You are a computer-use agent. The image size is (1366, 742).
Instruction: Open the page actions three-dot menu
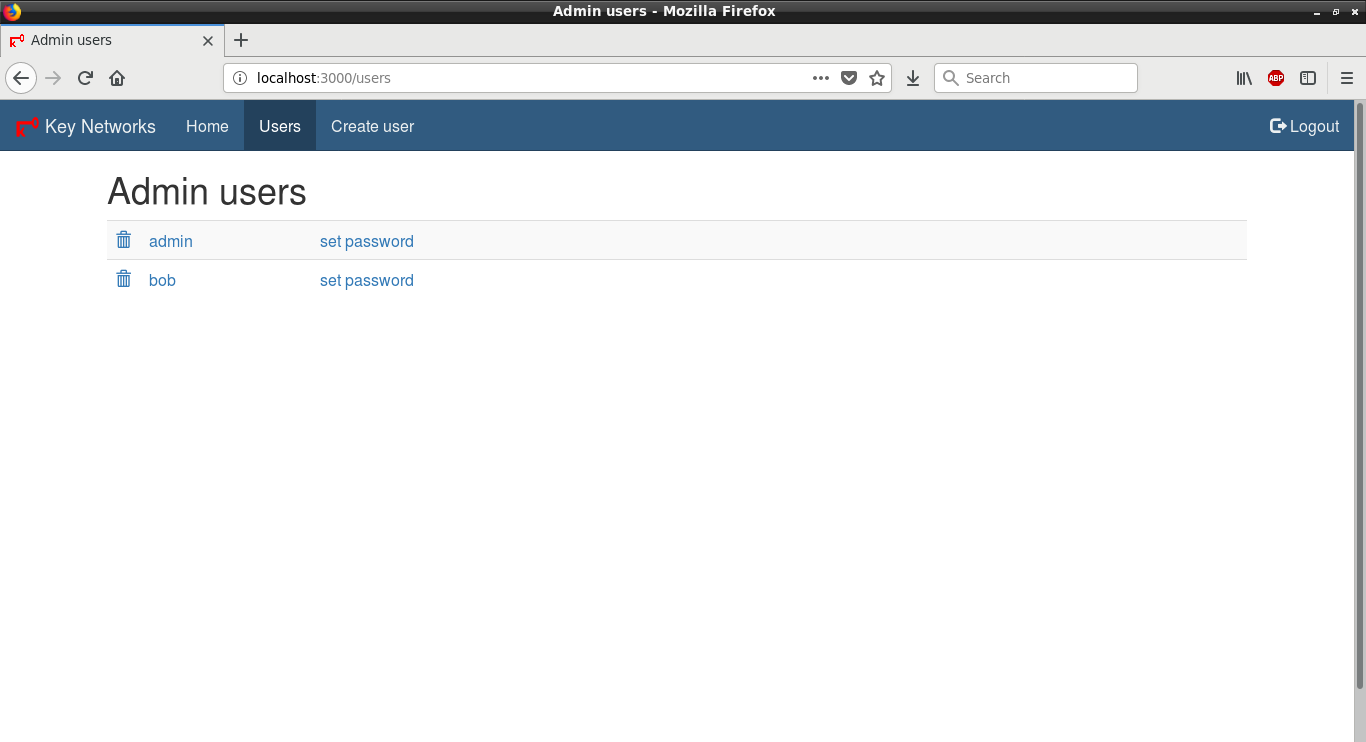821,78
